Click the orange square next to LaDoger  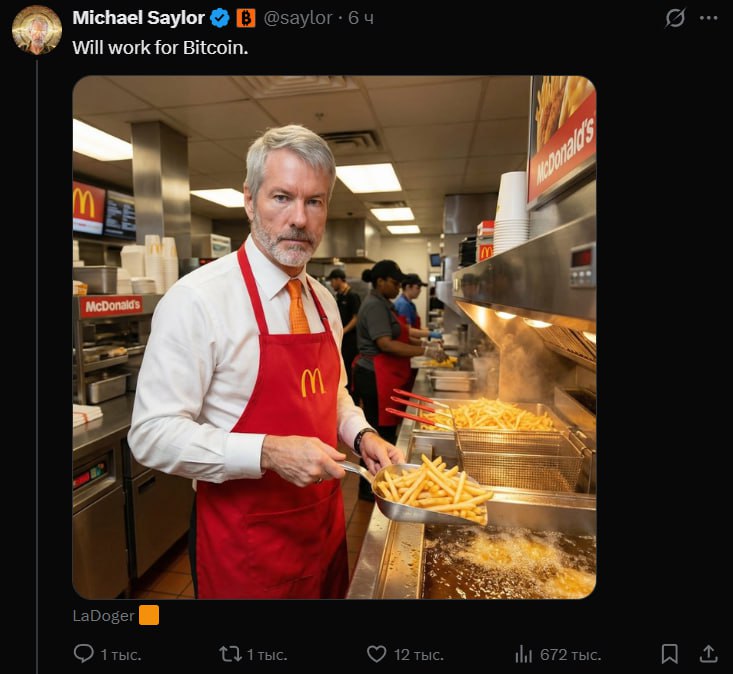pos(149,615)
